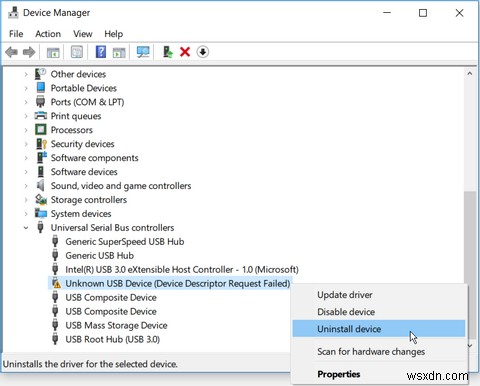480x386 pixels.
Task: Click the scrollbar up arrow
Action: (x=470, y=73)
